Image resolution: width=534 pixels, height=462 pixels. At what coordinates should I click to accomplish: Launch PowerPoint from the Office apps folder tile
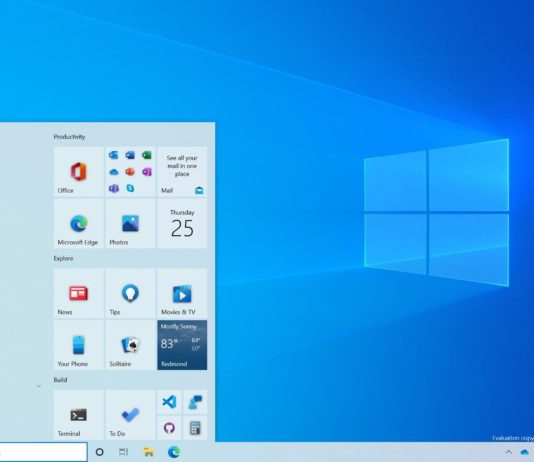pyautogui.click(x=130, y=172)
